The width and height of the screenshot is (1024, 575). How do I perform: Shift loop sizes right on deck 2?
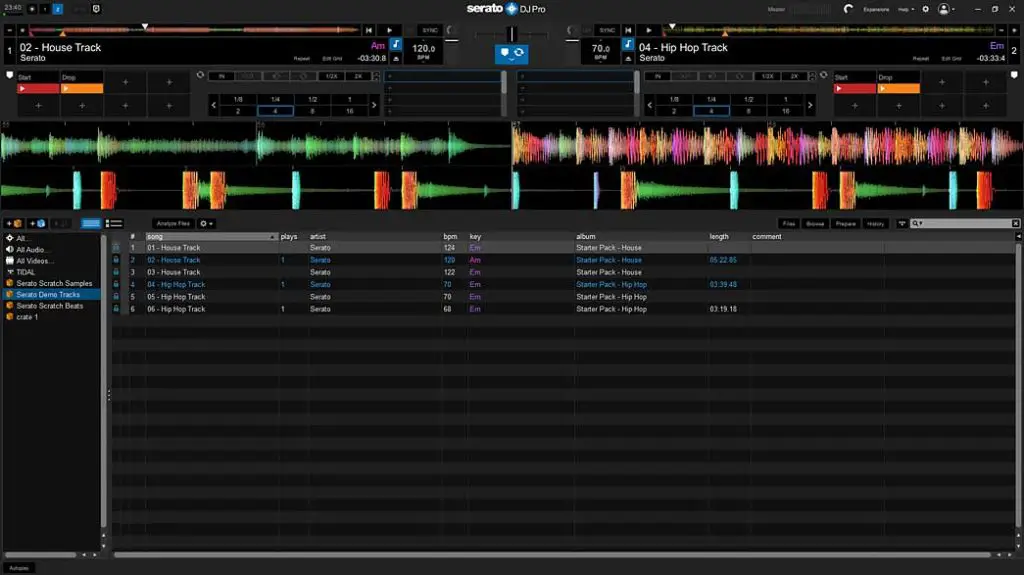coord(810,105)
